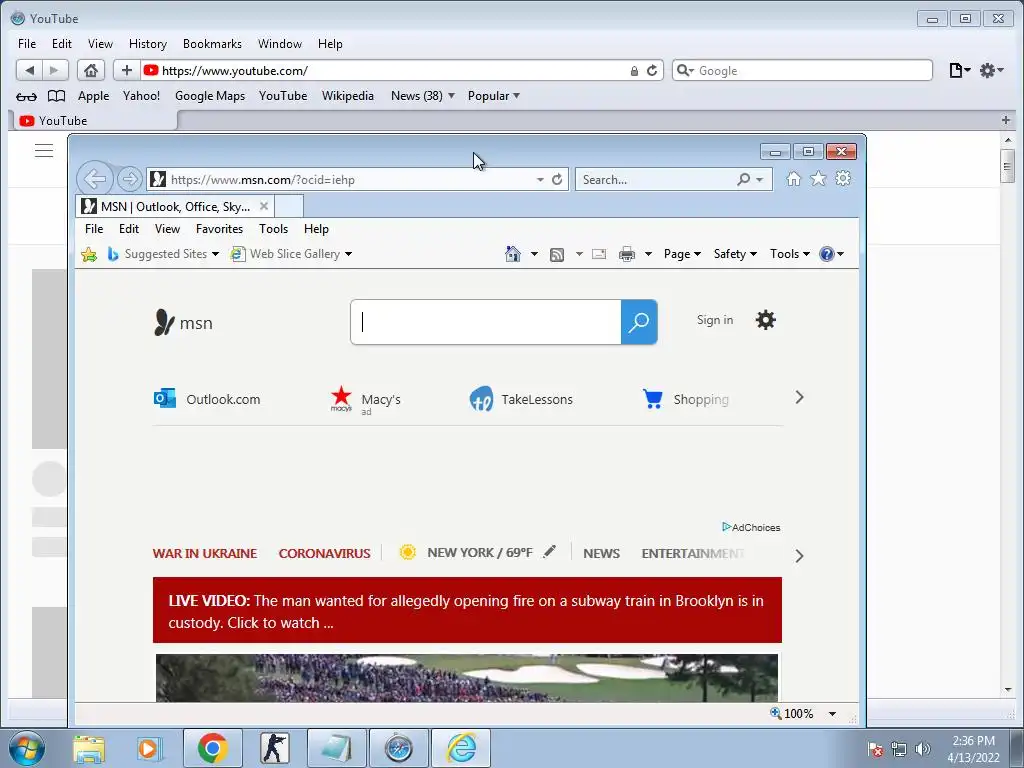Switch to the YouTube tab in Safari
Viewport: 1024px width, 768px height.
pos(93,120)
